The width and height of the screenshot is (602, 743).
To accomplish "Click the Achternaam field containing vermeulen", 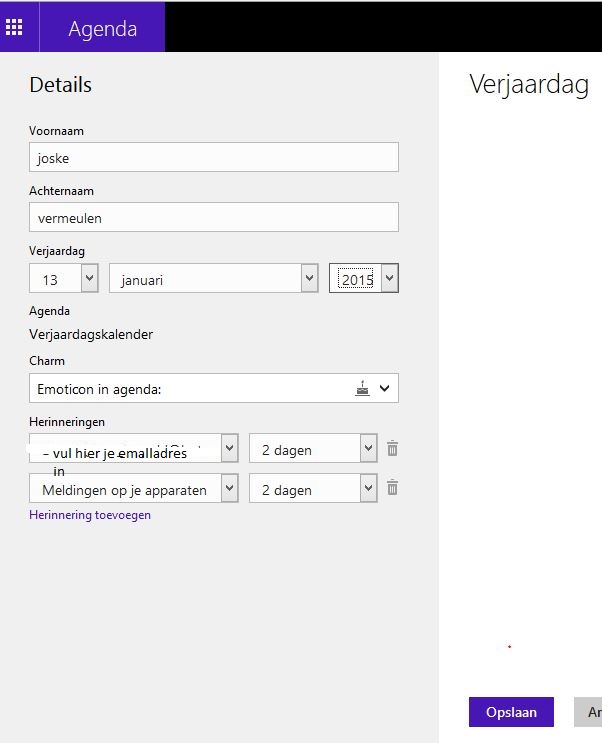I will (214, 217).
